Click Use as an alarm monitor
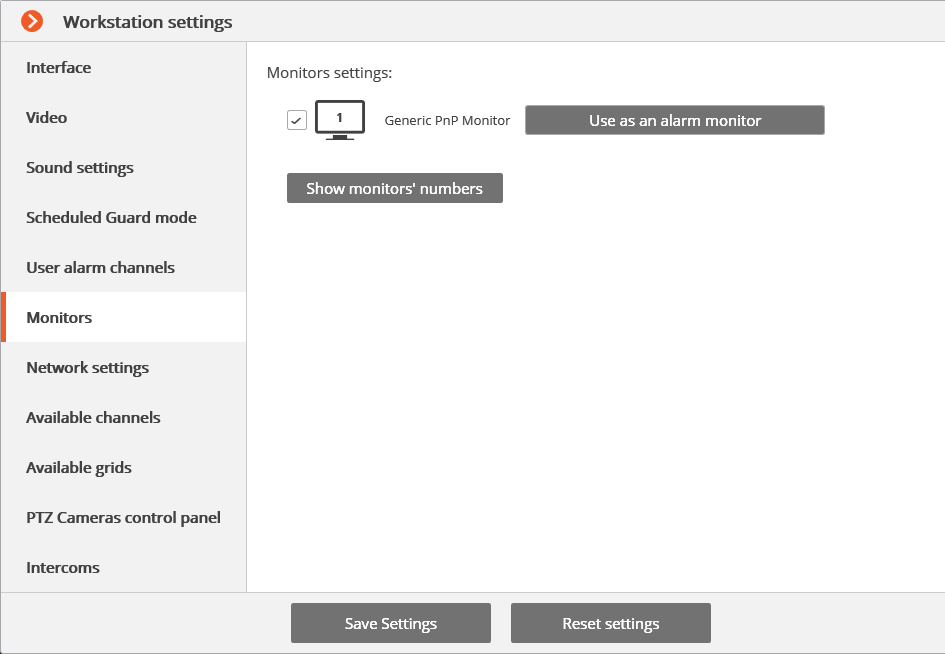Screen dimensions: 945x654 pos(674,120)
